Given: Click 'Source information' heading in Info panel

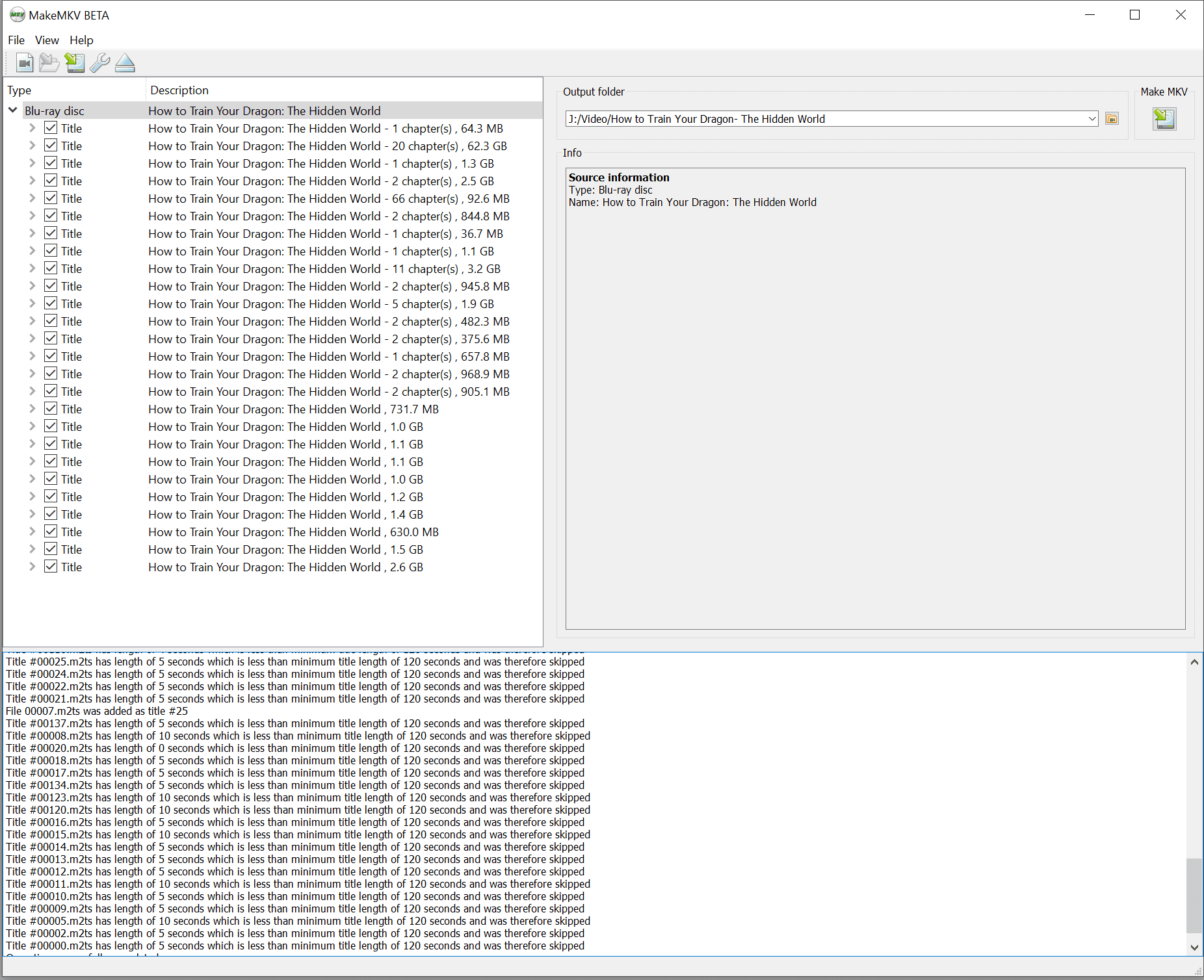Looking at the screenshot, I should (x=619, y=177).
